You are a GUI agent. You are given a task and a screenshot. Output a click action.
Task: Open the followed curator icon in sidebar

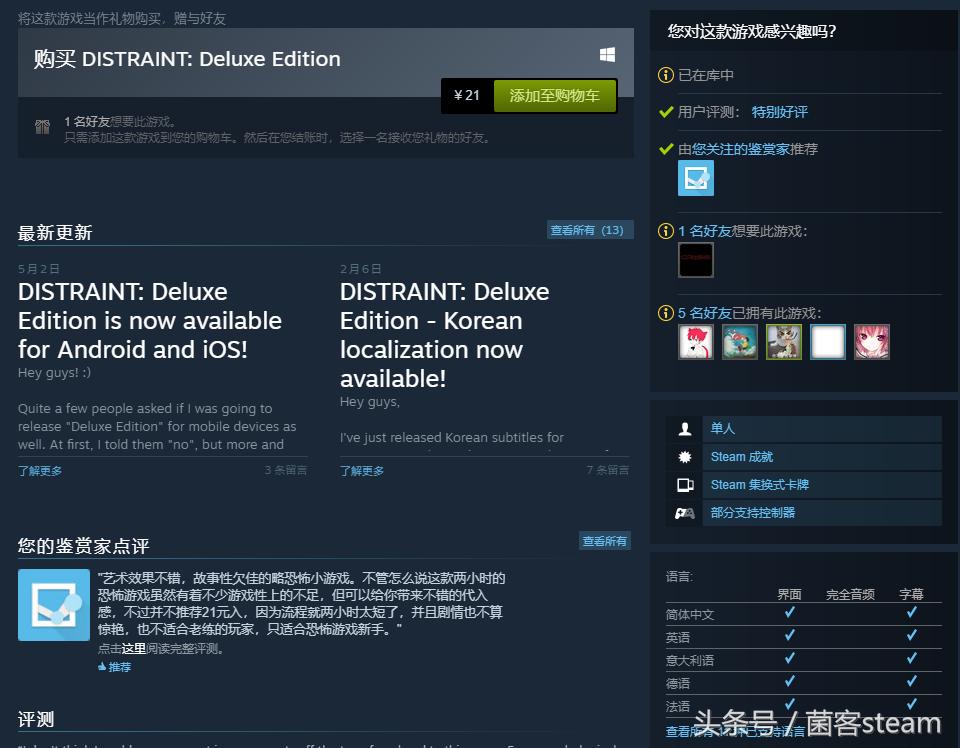click(x=696, y=178)
